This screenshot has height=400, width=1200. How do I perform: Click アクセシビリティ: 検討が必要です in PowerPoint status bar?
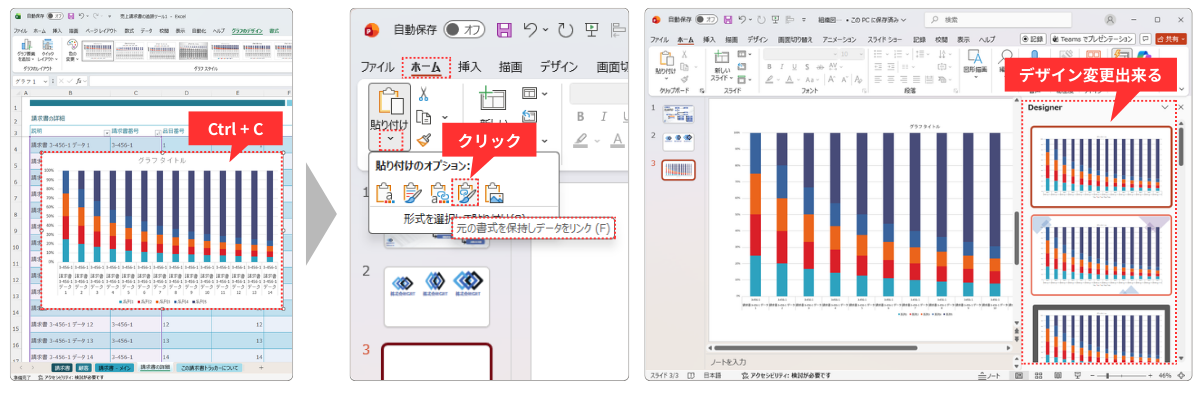[x=784, y=375]
